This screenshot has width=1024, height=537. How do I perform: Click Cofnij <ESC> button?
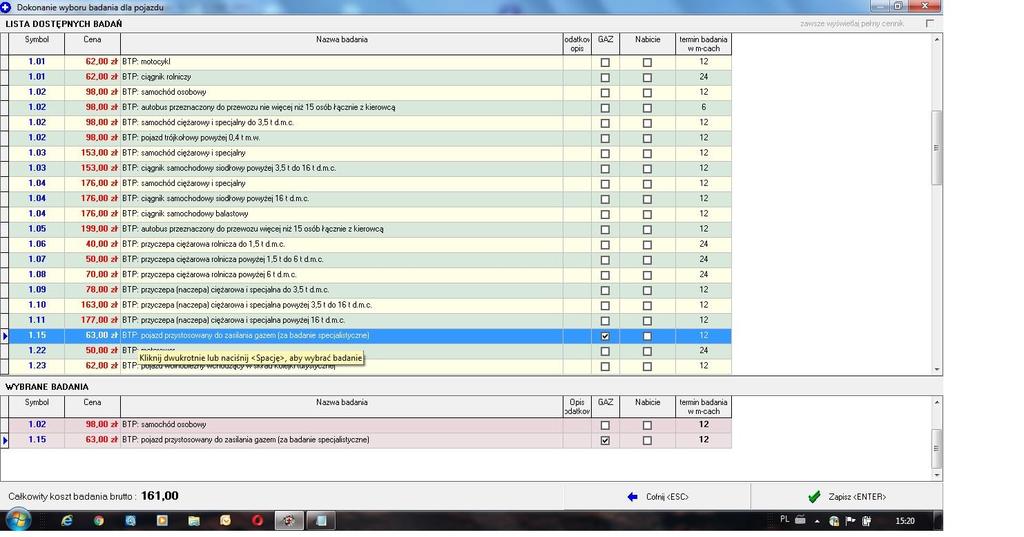658,497
